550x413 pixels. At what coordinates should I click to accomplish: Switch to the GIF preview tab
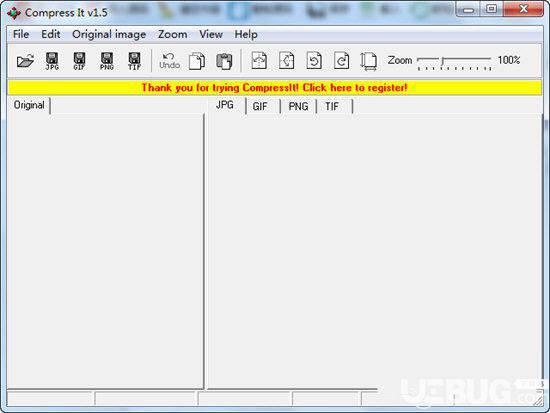[x=260, y=106]
